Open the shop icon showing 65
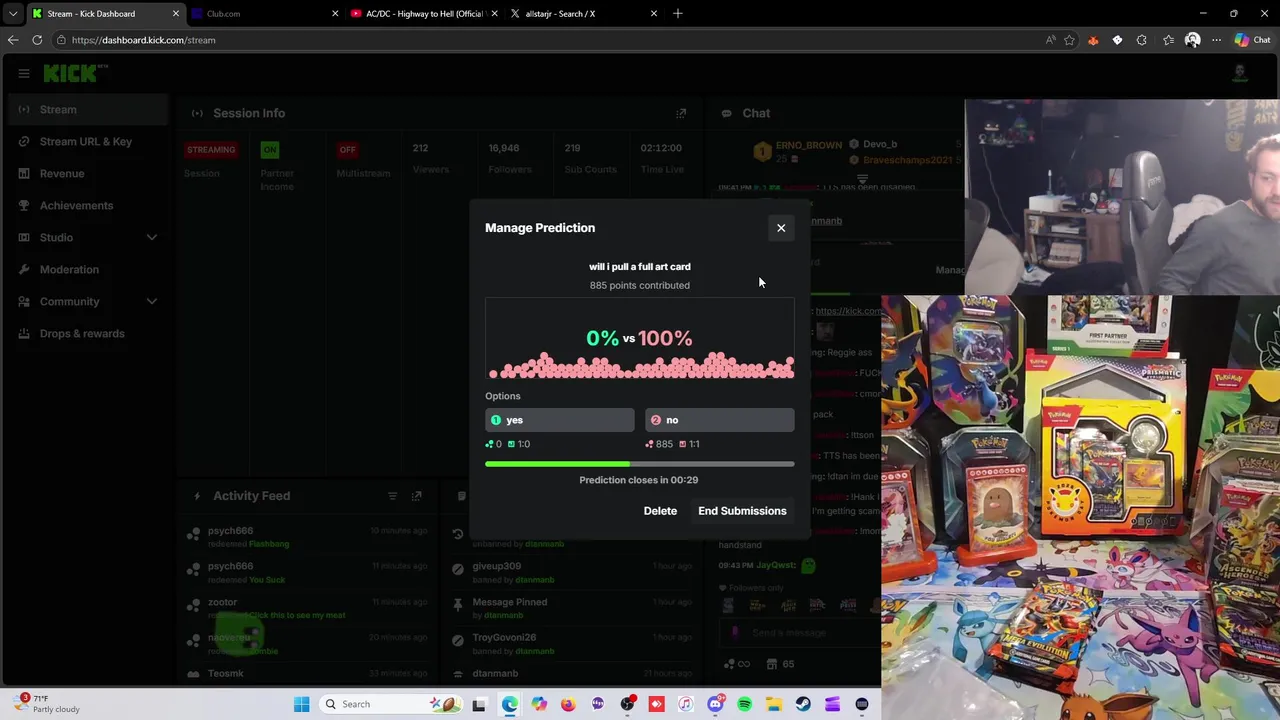 click(x=780, y=664)
